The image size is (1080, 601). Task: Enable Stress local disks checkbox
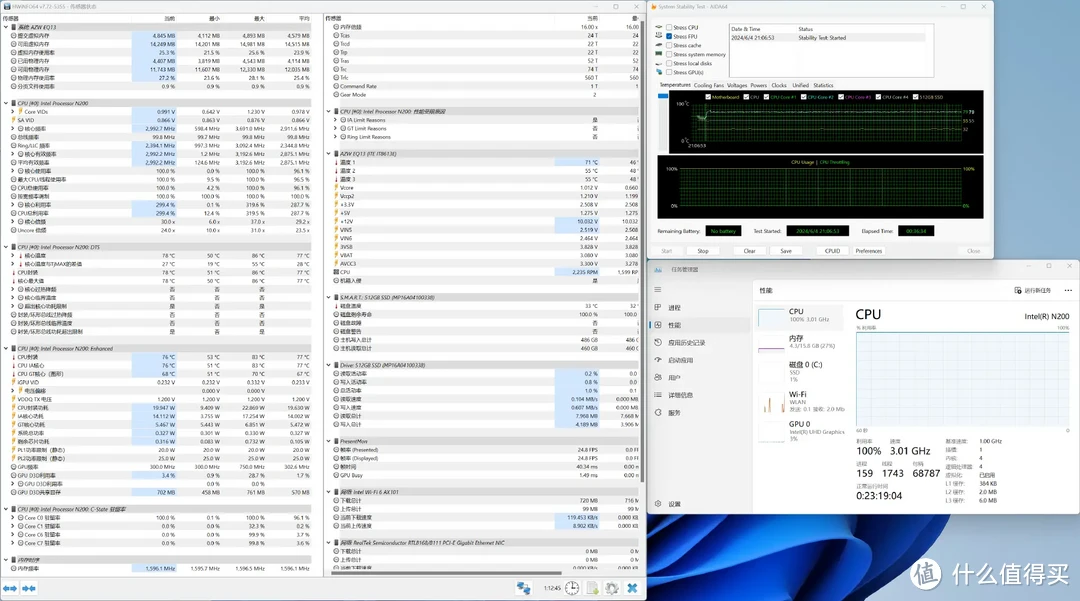tap(669, 63)
